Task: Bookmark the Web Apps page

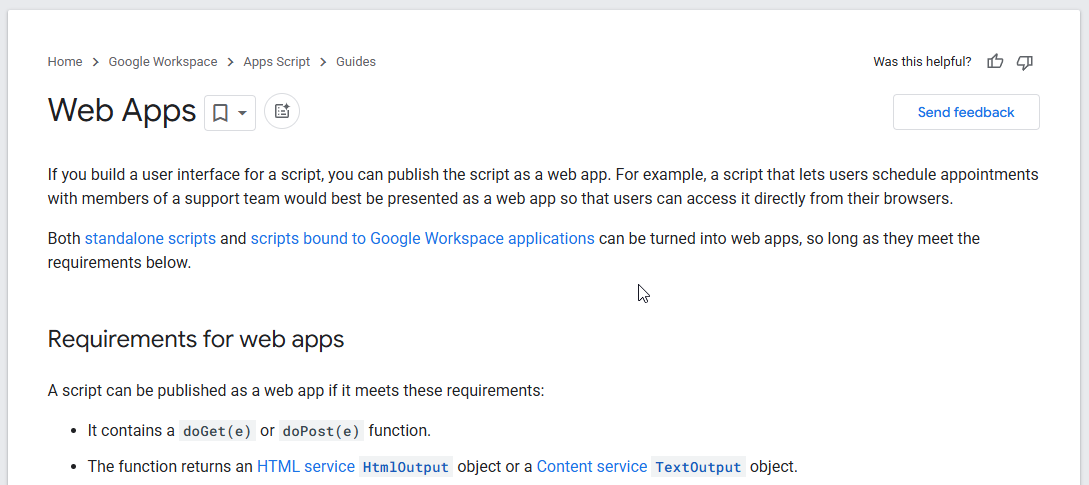Action: point(220,113)
